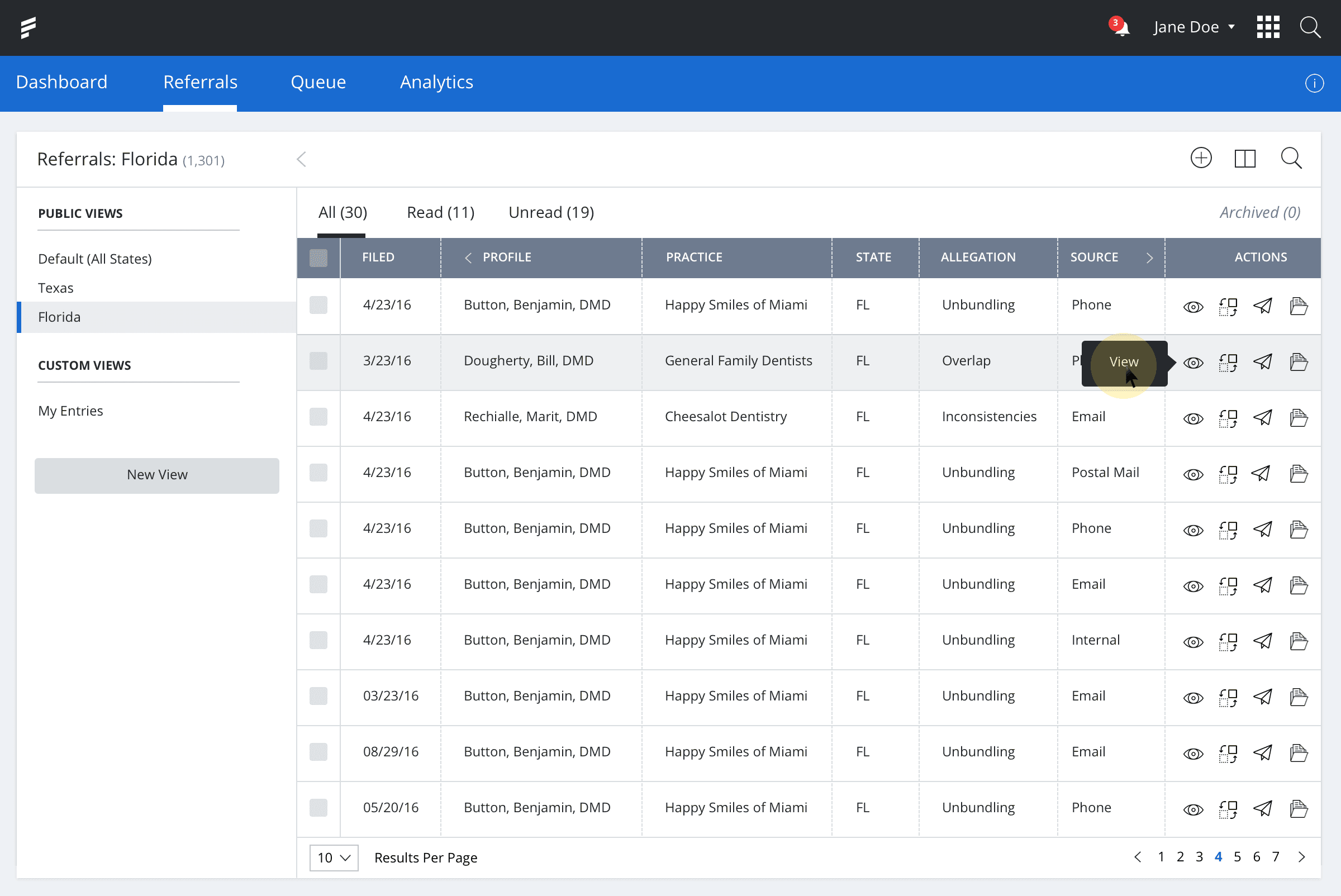Collapse the views sidebar chevron

click(x=301, y=159)
